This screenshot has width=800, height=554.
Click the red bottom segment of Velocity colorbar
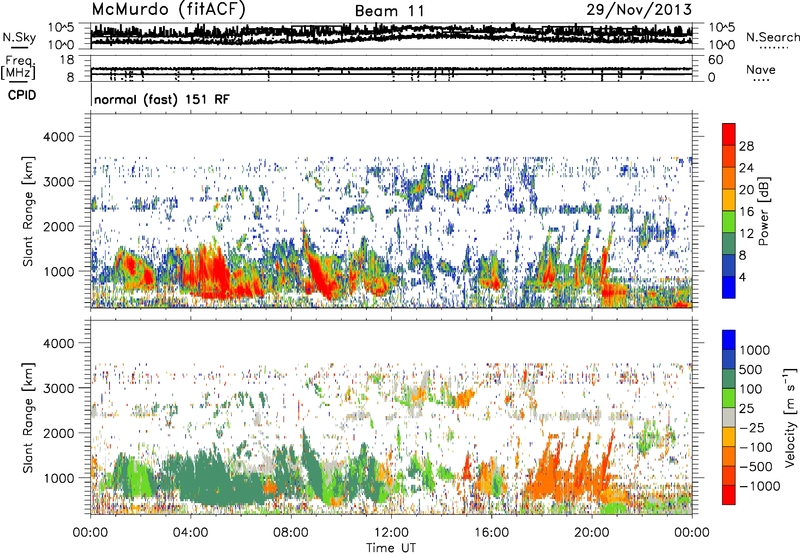729,495
